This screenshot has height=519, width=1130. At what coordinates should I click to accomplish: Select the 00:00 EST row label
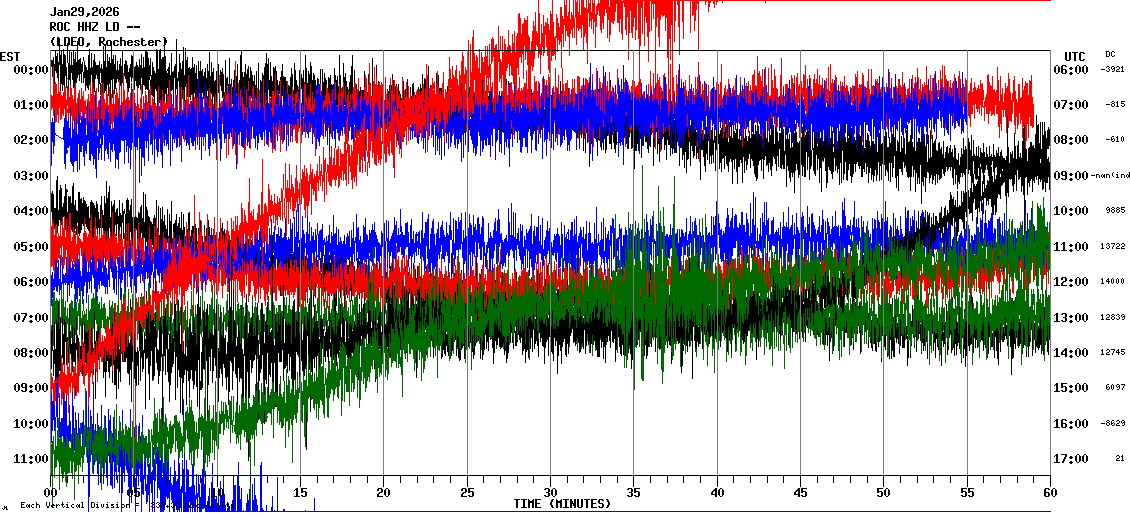coord(32,70)
